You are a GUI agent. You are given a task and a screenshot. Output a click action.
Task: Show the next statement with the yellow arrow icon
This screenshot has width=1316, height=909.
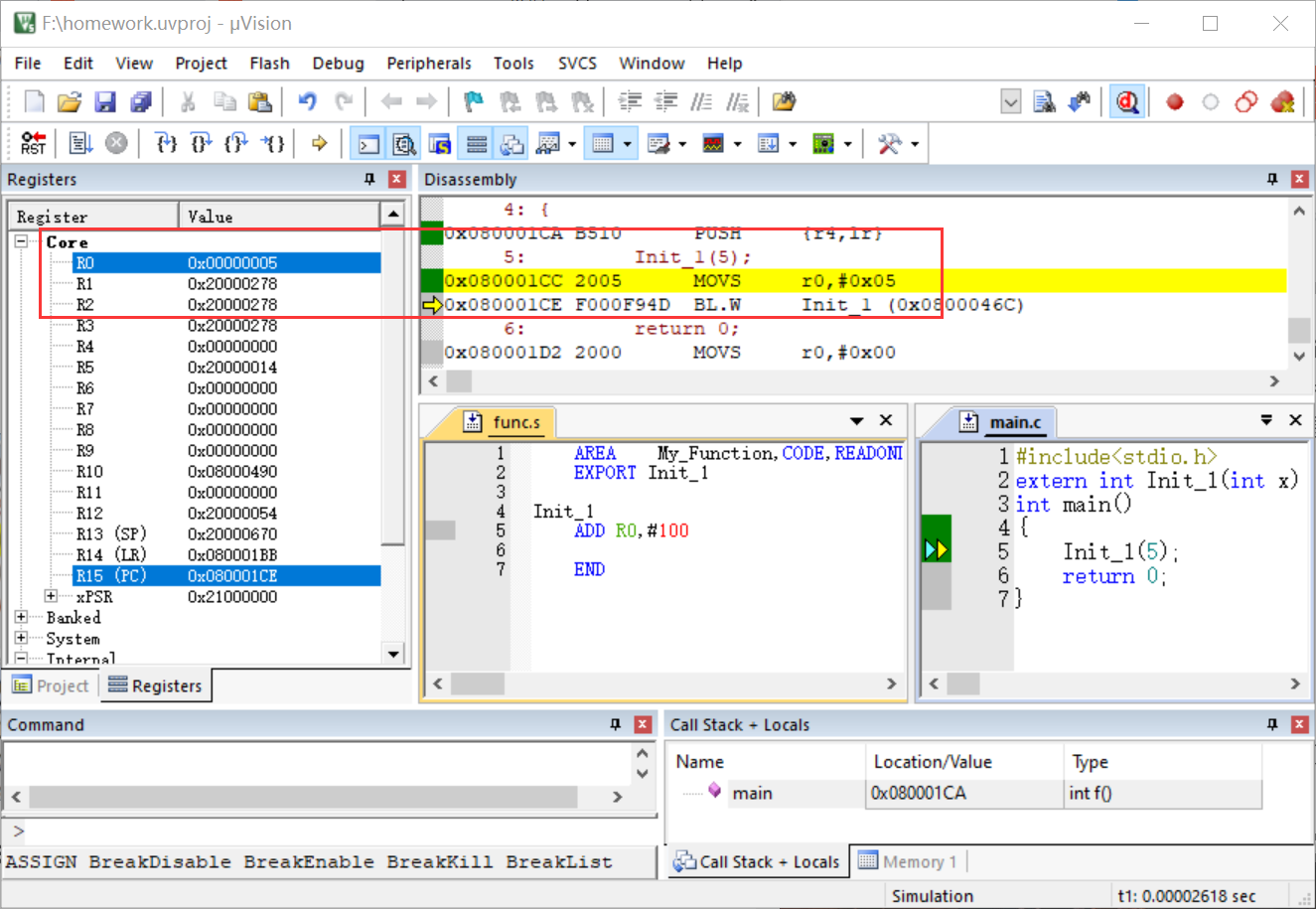320,144
